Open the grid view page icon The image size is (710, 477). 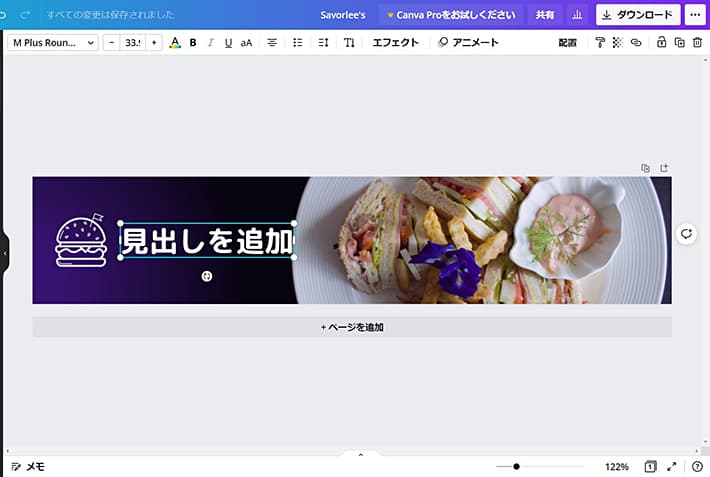[650, 467]
